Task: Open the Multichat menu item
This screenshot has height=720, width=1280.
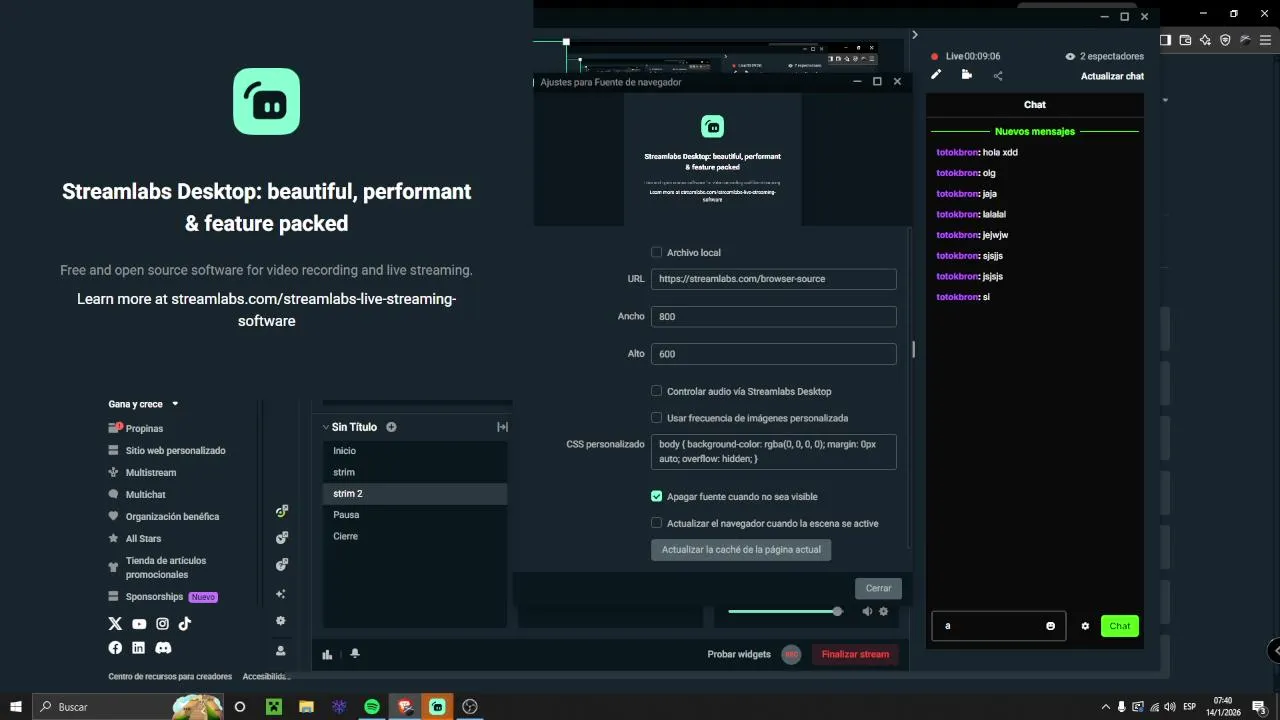Action: [x=137, y=495]
